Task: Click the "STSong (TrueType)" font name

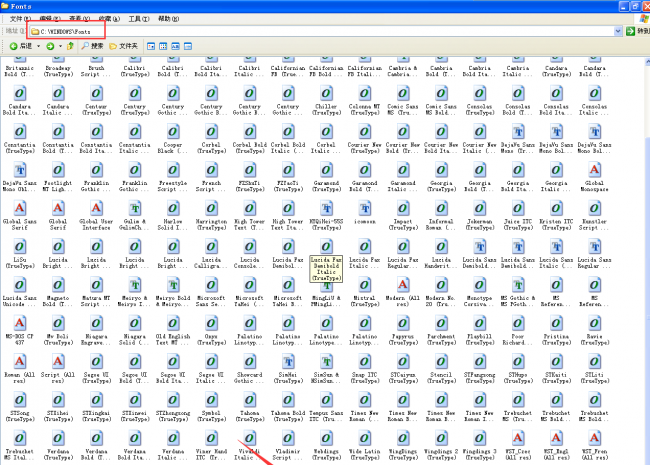Action: (x=19, y=416)
